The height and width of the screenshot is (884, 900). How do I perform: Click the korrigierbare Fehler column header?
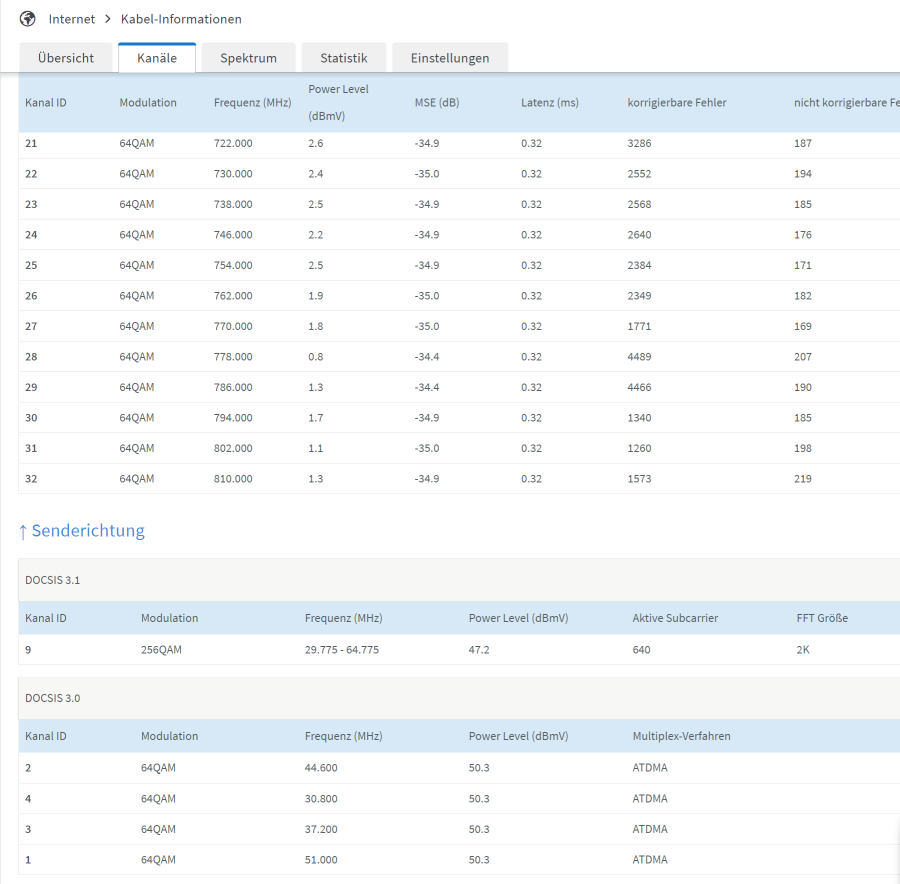[x=677, y=103]
